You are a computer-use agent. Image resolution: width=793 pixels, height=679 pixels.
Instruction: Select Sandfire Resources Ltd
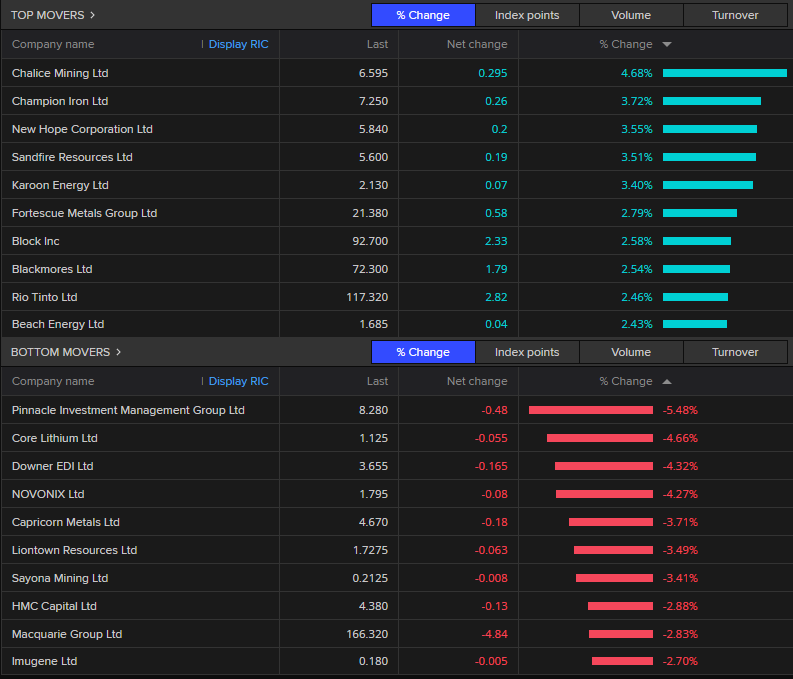(72, 157)
